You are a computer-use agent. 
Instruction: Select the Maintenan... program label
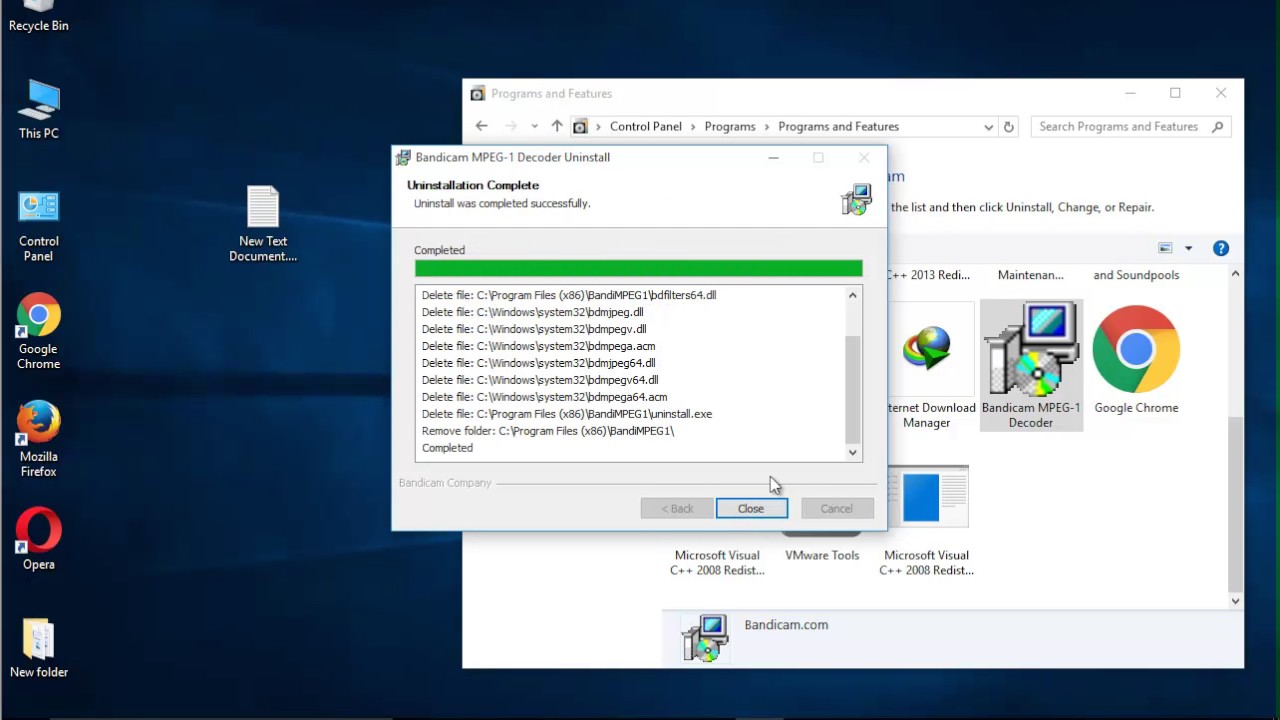pos(1031,275)
